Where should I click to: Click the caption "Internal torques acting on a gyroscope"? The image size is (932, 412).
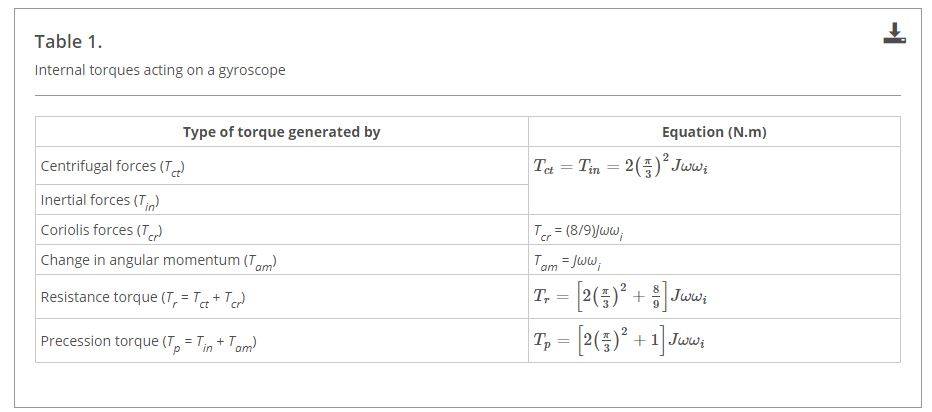pyautogui.click(x=159, y=70)
